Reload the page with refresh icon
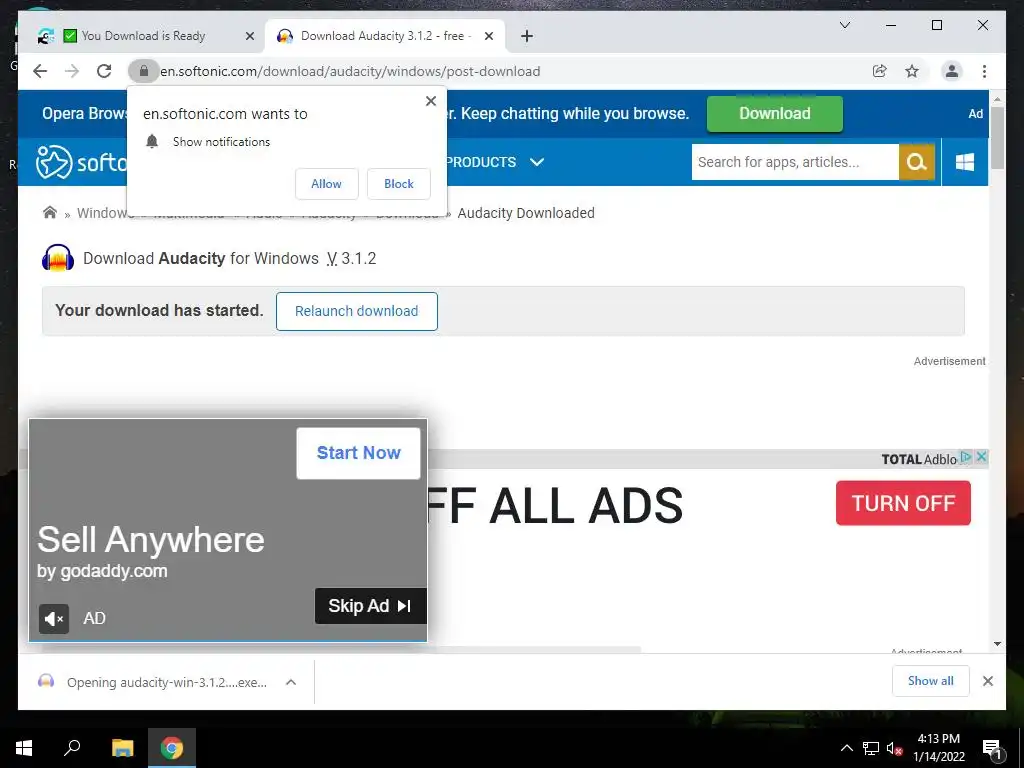Image resolution: width=1024 pixels, height=768 pixels. (x=104, y=71)
